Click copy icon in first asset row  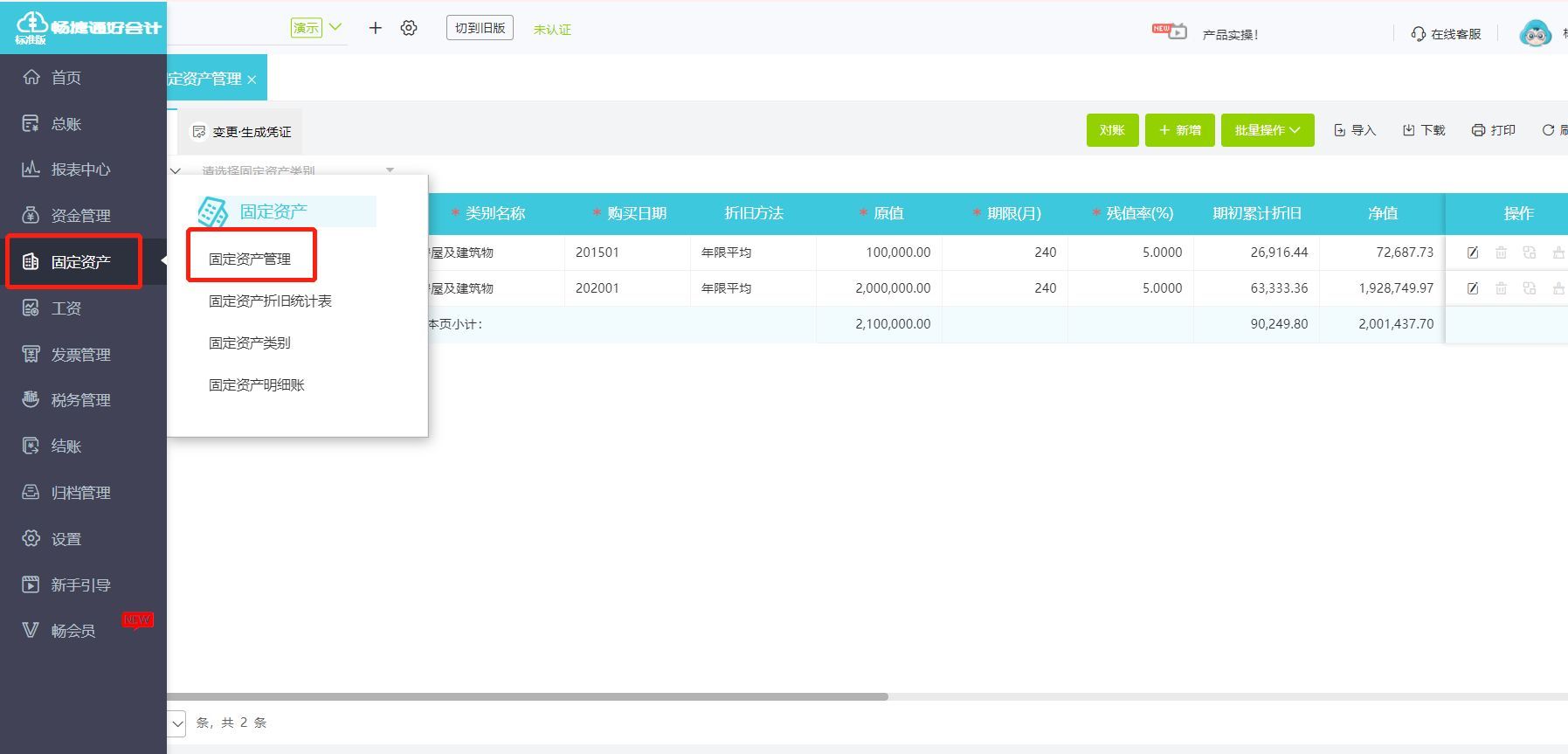point(1529,252)
